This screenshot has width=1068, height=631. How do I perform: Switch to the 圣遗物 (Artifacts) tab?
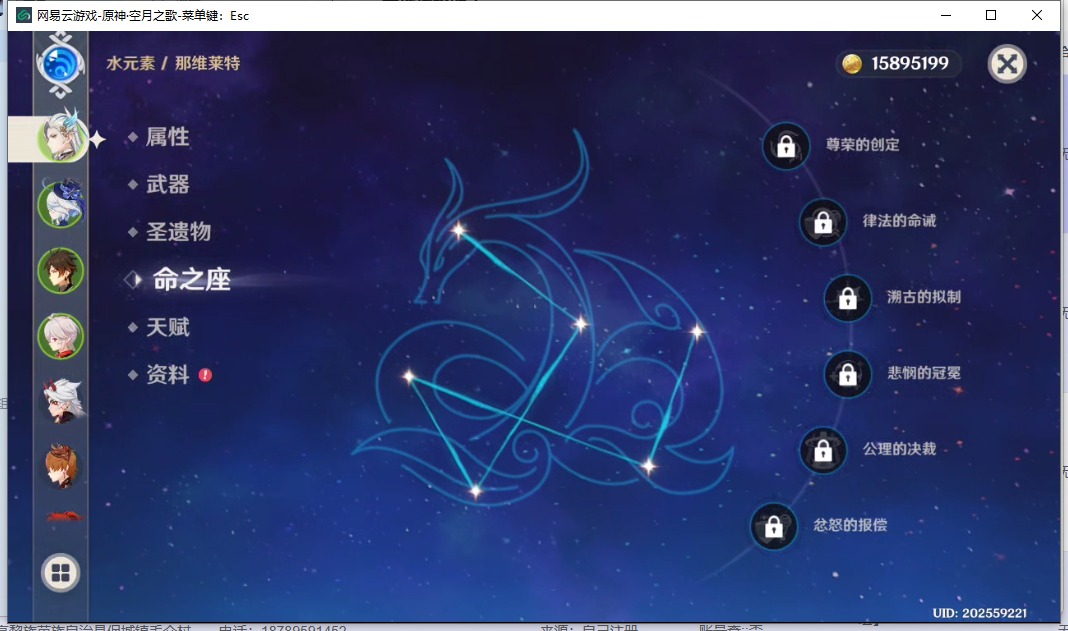(x=178, y=232)
